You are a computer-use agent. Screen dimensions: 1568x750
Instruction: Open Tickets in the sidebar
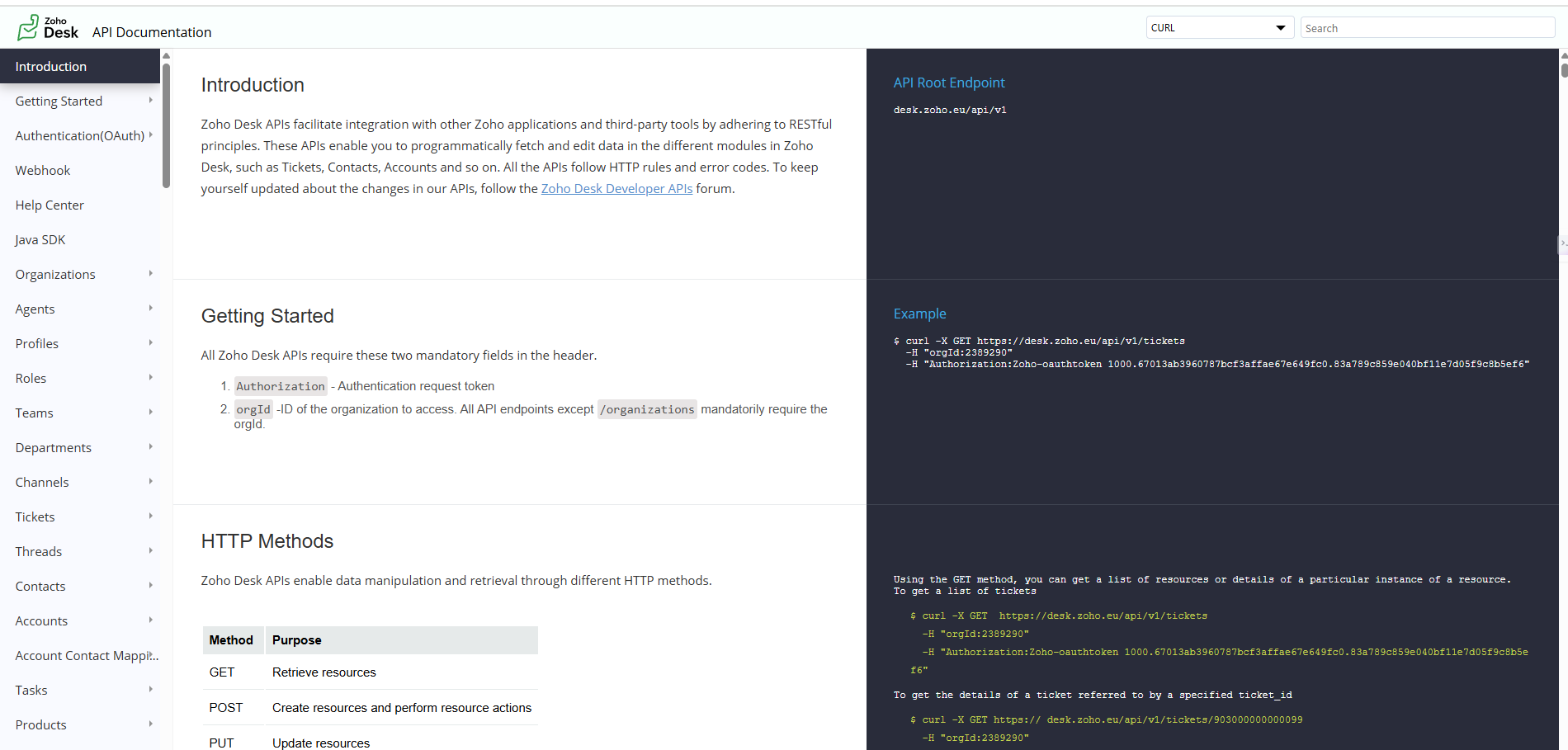(35, 517)
